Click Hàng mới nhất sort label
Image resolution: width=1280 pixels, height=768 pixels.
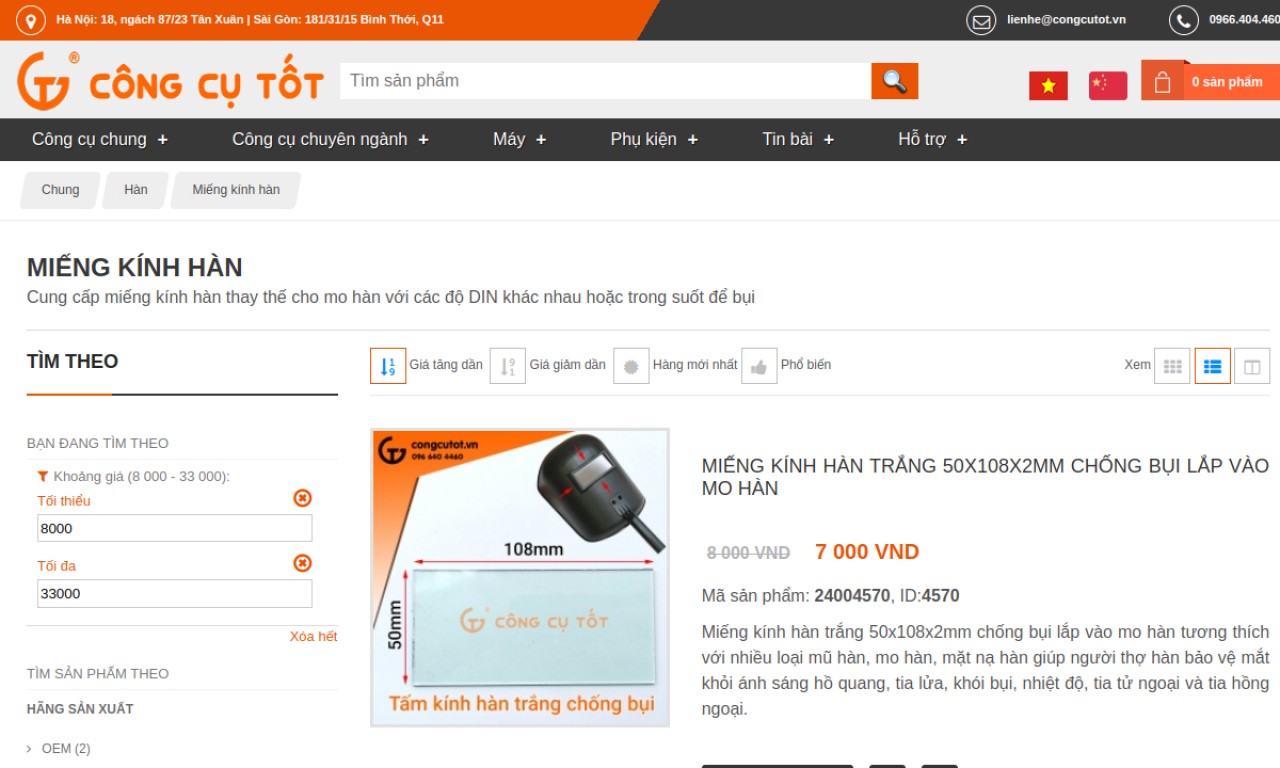click(695, 365)
